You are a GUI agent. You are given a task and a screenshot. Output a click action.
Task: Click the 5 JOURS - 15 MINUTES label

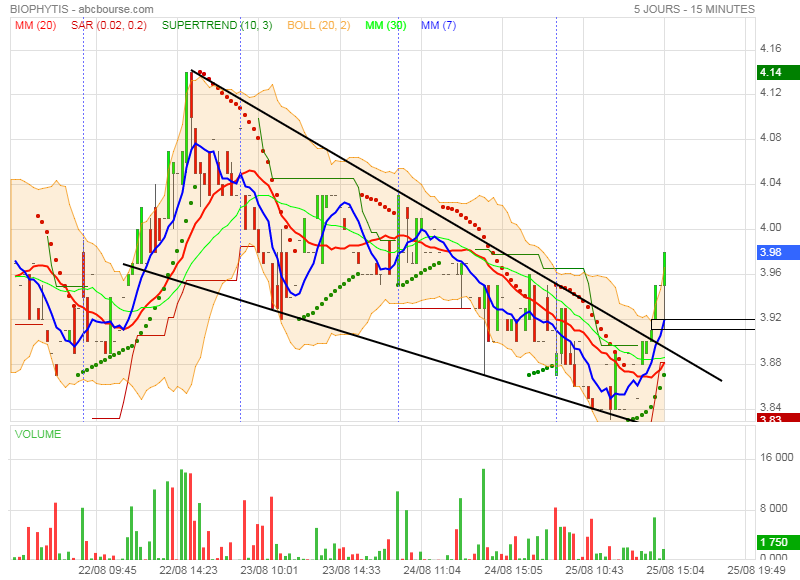[694, 9]
